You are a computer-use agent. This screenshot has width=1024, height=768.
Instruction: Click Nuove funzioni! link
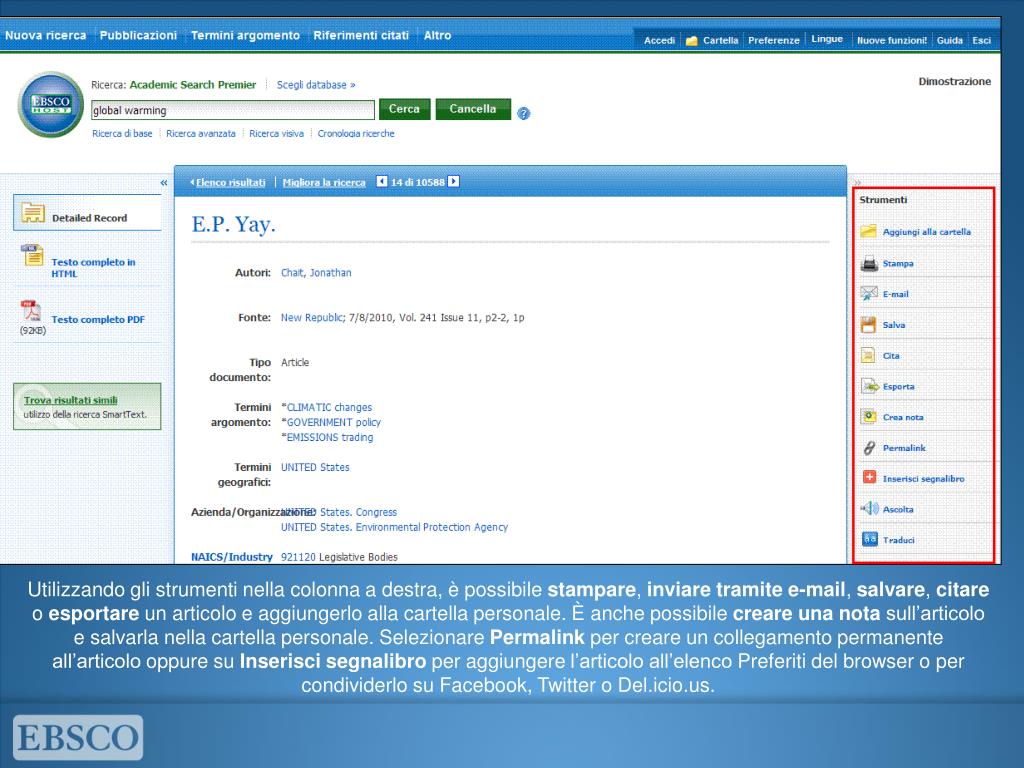[892, 40]
